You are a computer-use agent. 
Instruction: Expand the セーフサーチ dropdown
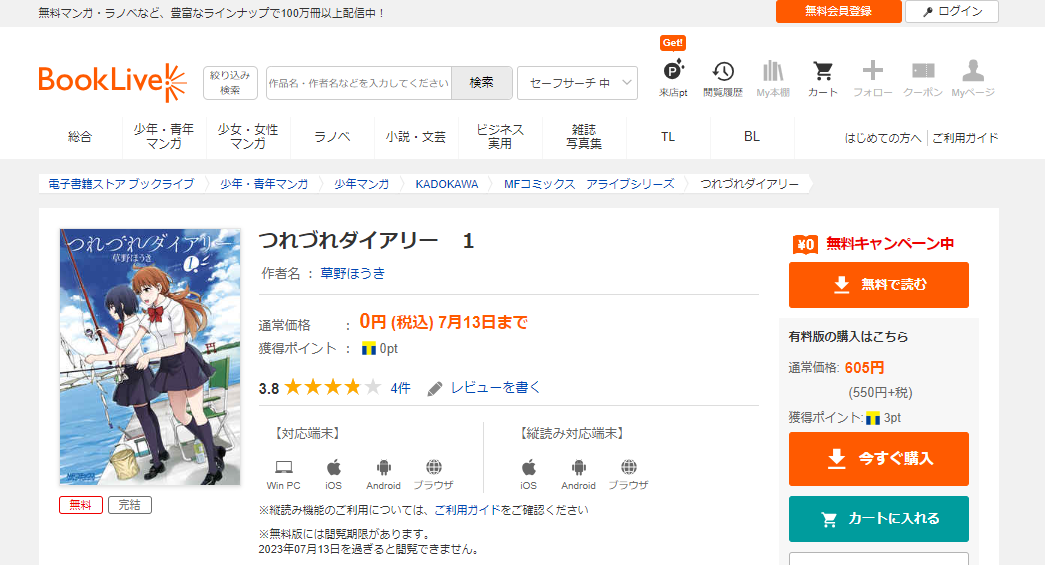[x=577, y=83]
